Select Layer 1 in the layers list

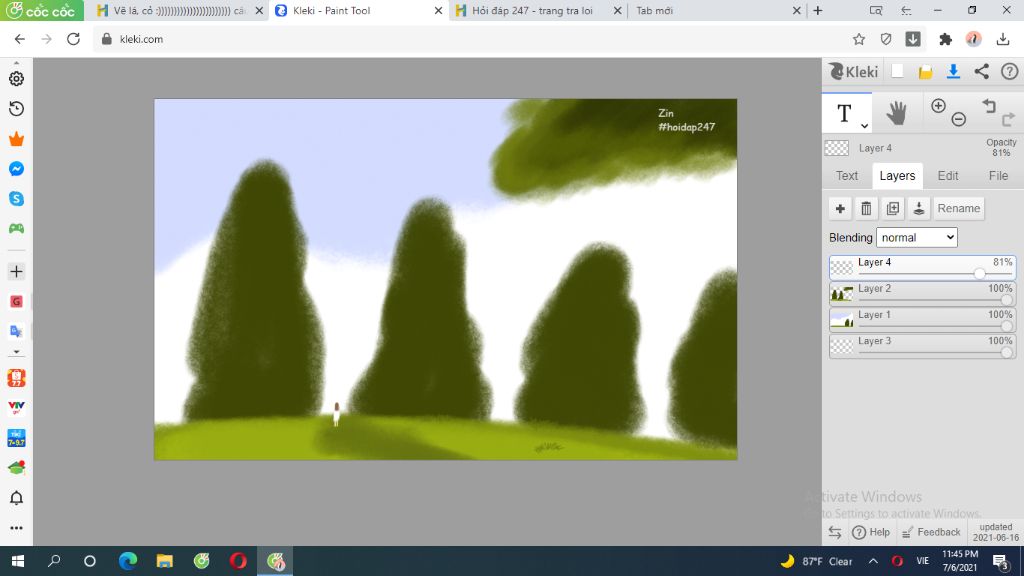(x=922, y=320)
